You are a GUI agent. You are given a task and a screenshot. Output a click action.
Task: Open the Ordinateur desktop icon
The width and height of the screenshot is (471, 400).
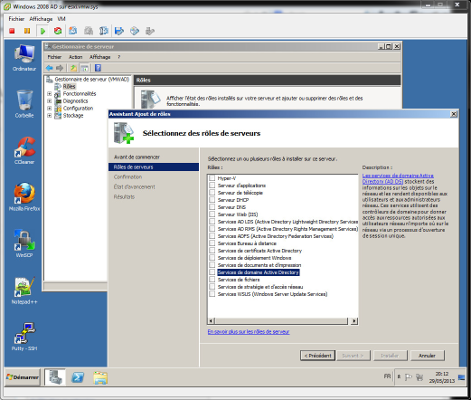(24, 58)
